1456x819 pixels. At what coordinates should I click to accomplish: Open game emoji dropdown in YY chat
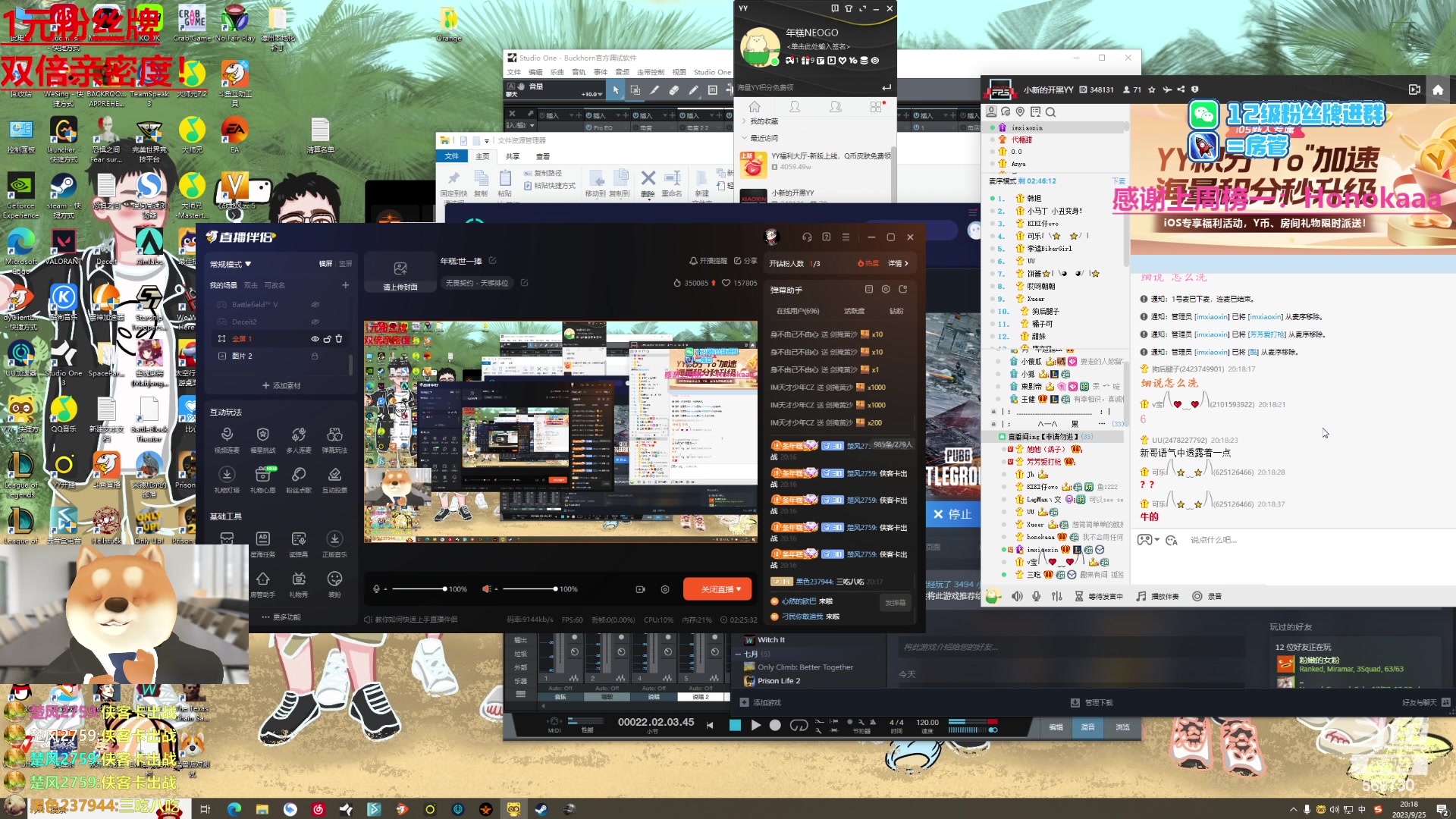coord(1148,540)
